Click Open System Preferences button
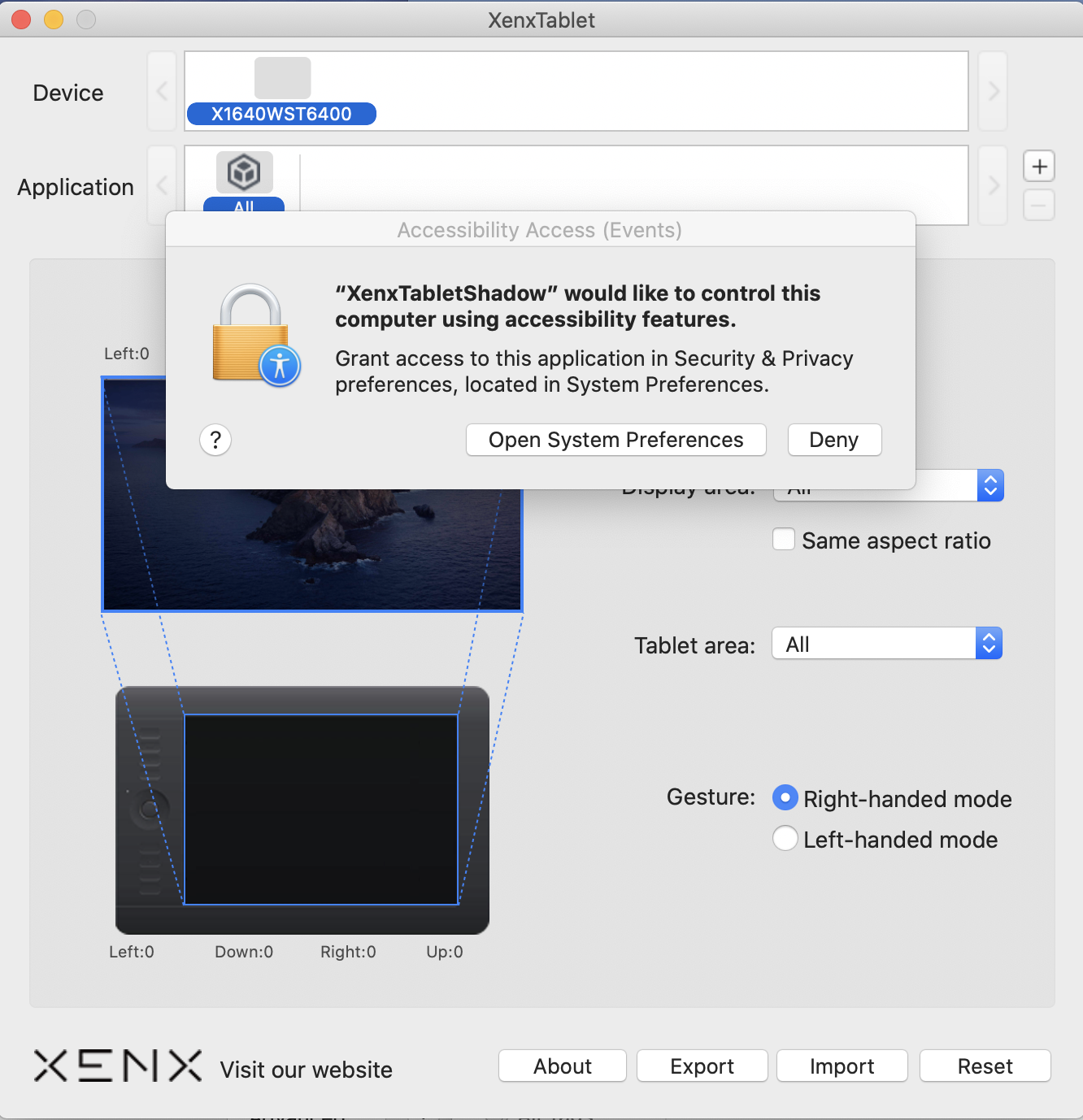Image resolution: width=1083 pixels, height=1120 pixels. (615, 440)
